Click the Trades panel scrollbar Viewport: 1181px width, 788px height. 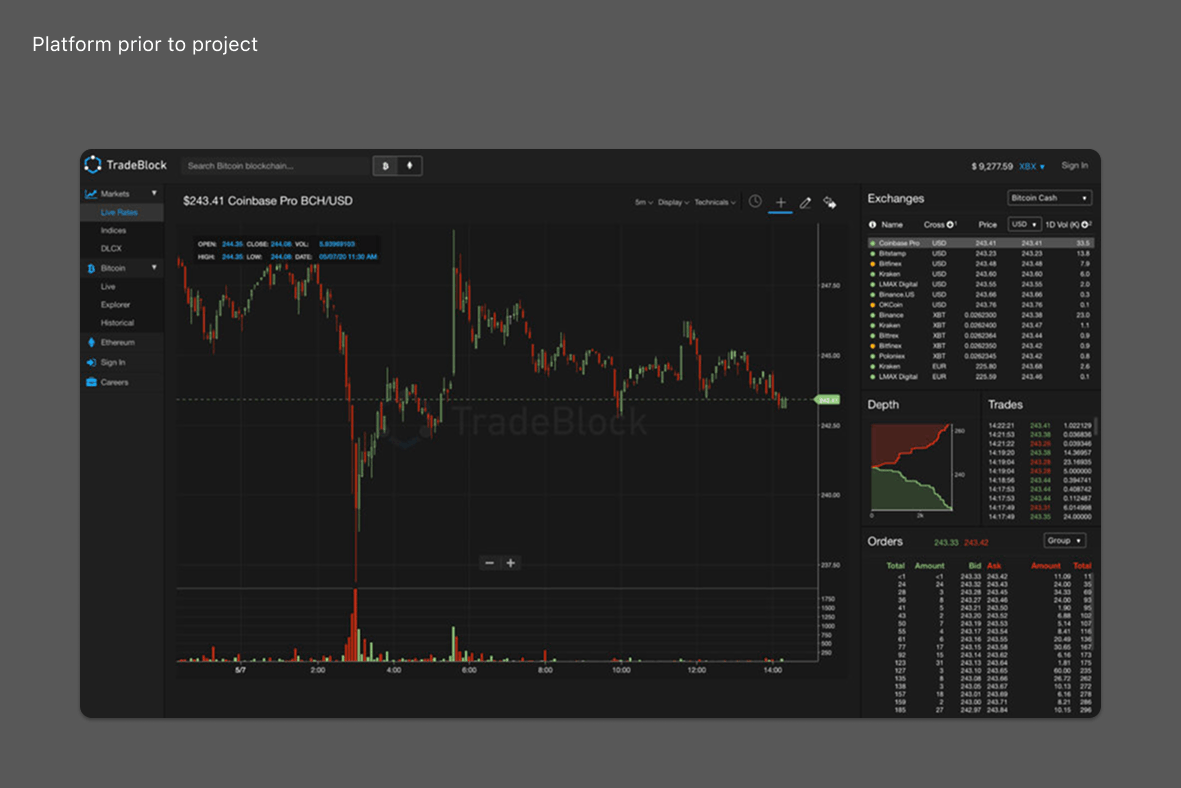click(1096, 426)
